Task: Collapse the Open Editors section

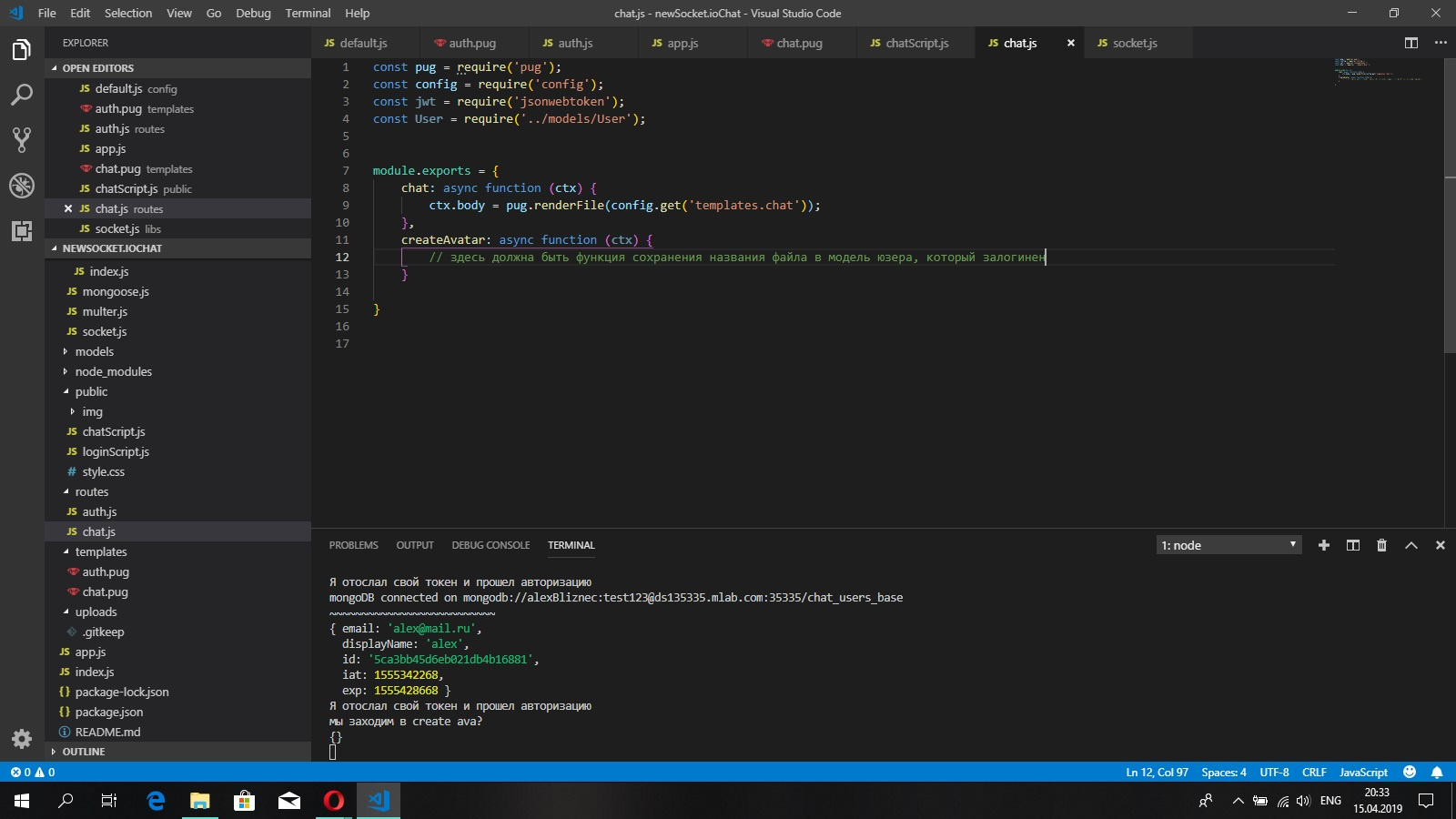Action: coord(177,68)
